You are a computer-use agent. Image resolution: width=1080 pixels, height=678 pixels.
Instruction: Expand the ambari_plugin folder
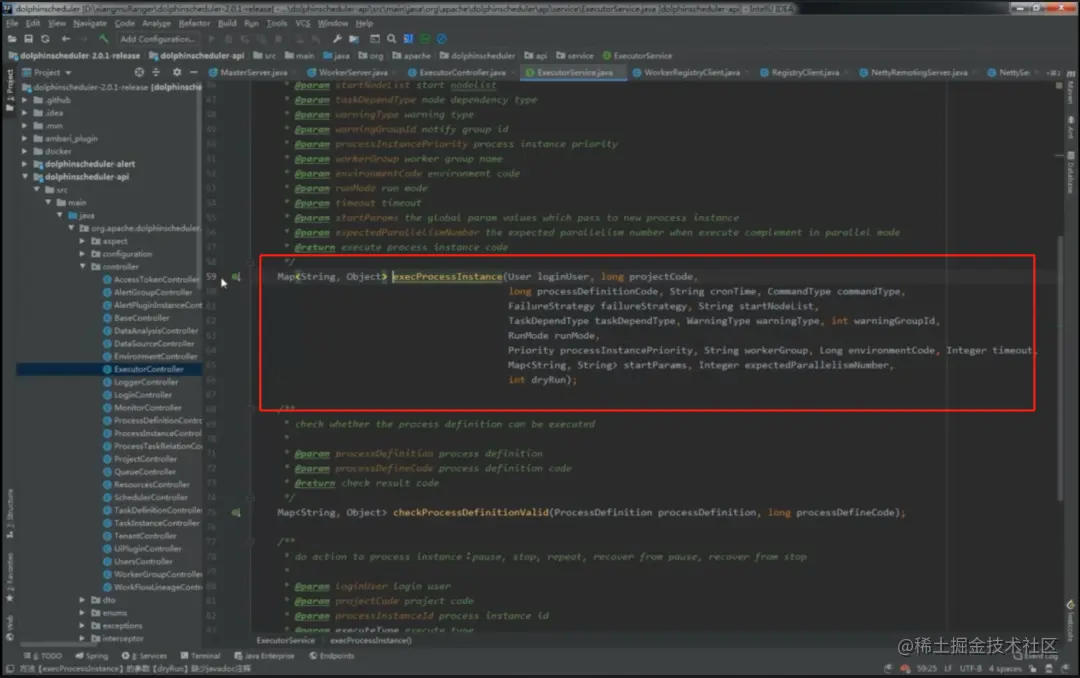point(25,138)
